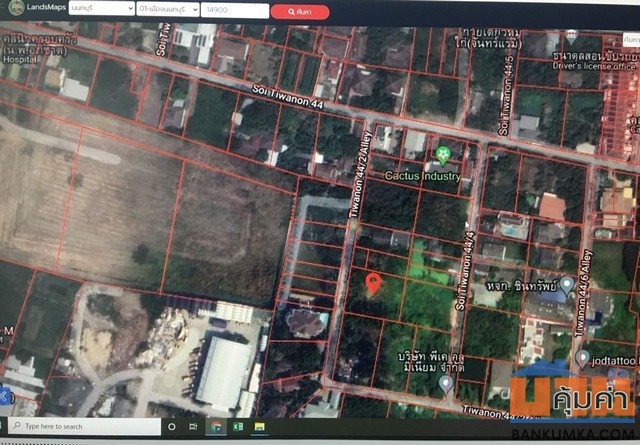Image resolution: width=640 pixels, height=445 pixels.
Task: Click the jodtattoo place pin
Action: (x=582, y=359)
